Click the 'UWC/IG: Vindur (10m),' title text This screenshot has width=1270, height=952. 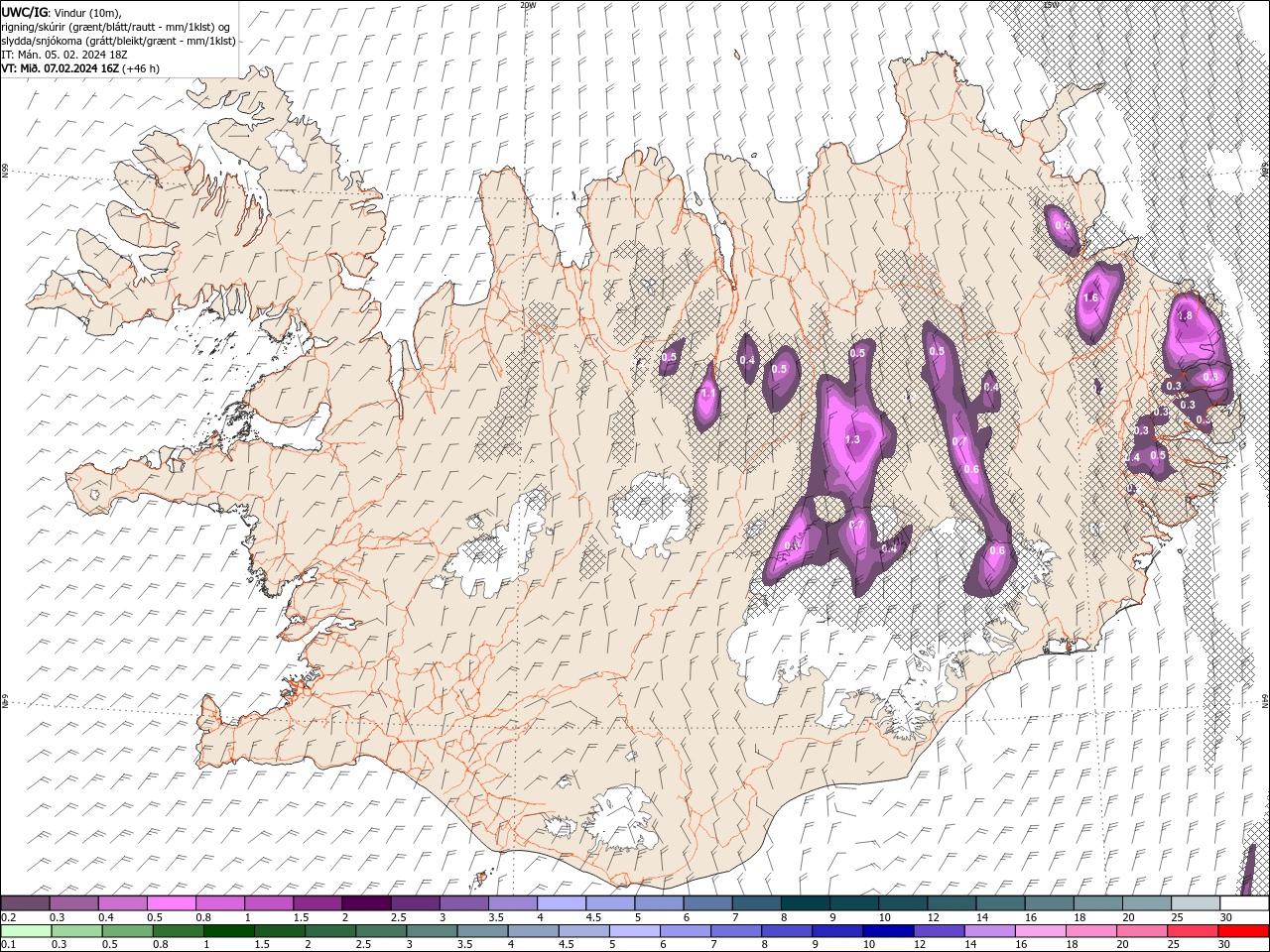(x=61, y=12)
